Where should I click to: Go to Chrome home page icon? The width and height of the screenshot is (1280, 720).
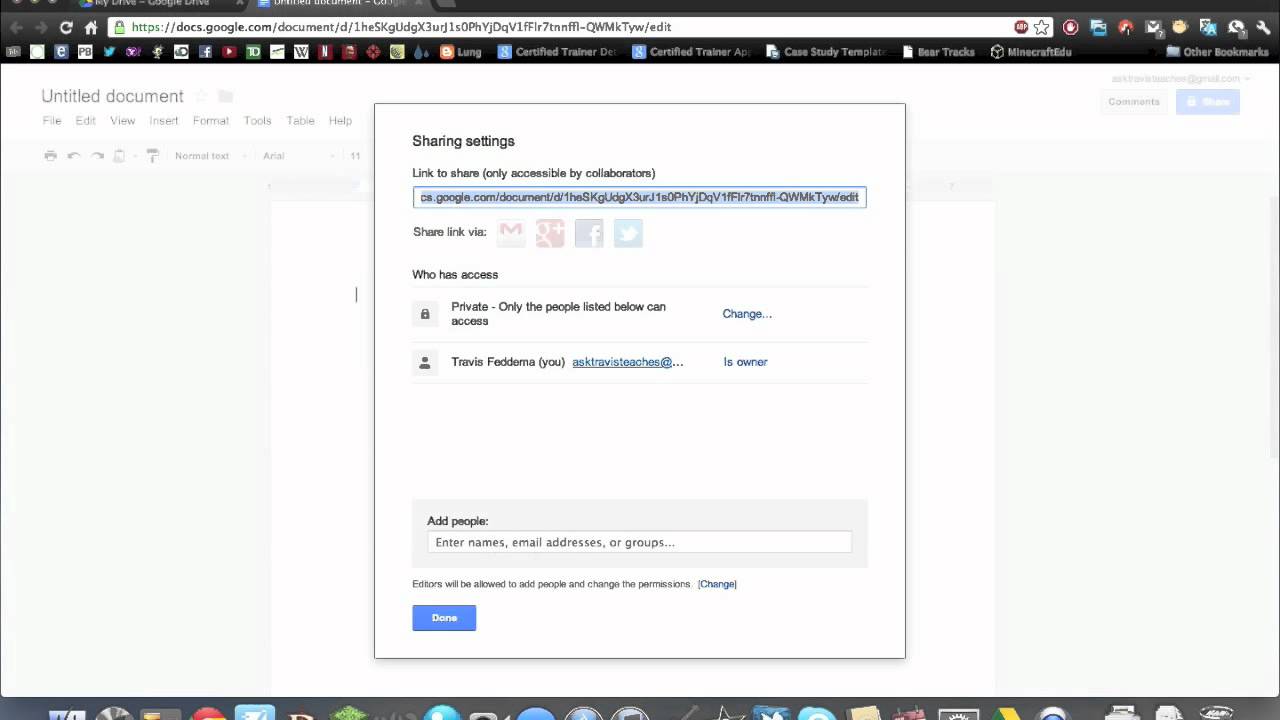tap(91, 27)
